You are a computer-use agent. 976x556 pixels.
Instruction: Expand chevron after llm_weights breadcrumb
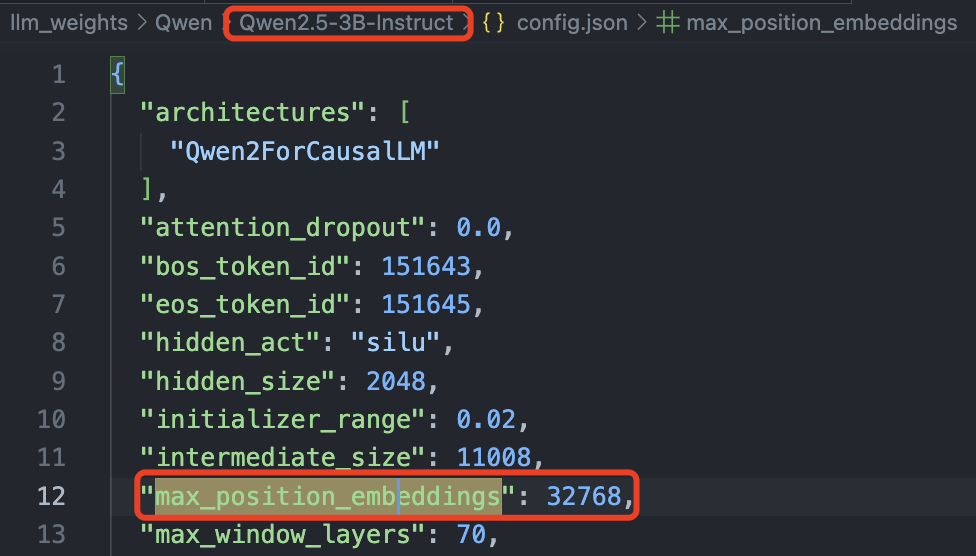[x=142, y=23]
